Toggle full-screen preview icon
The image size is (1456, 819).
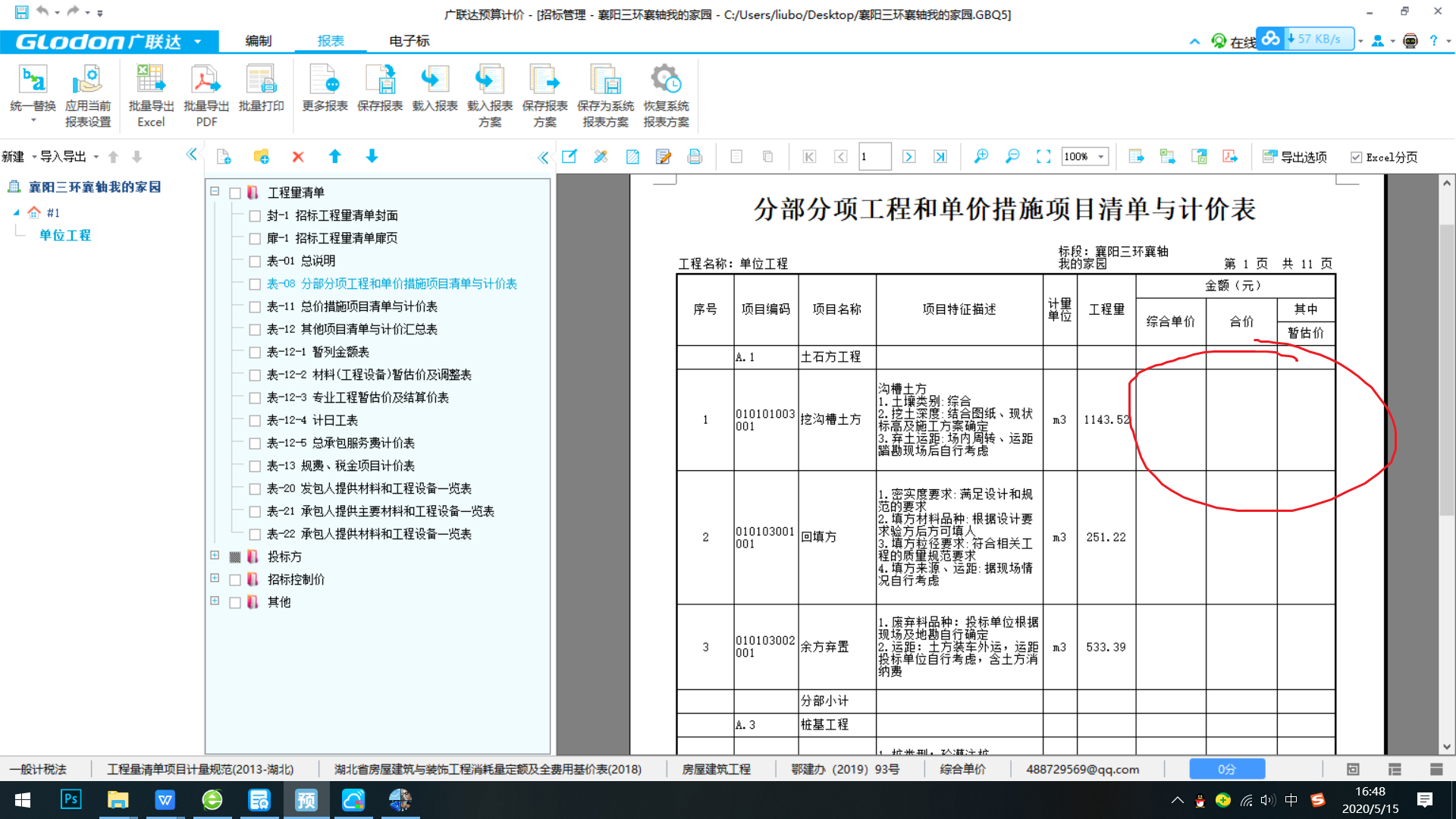1043,157
